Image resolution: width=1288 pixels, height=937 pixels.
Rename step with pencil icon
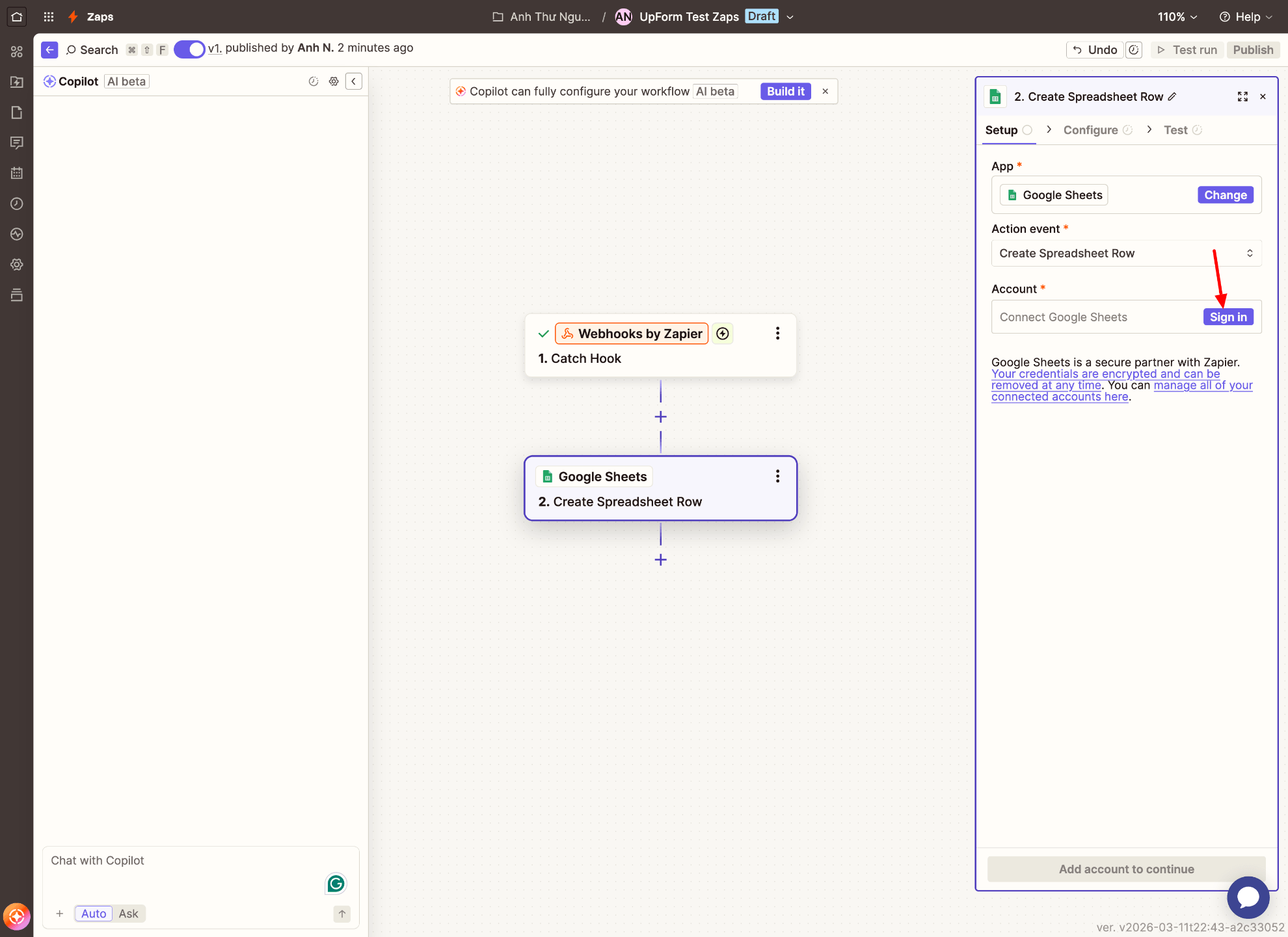tap(1172, 97)
